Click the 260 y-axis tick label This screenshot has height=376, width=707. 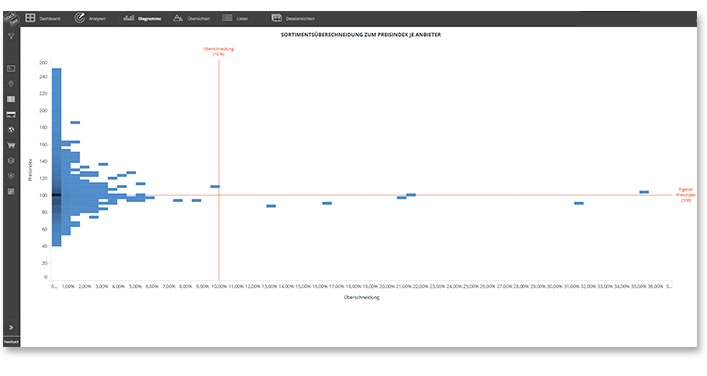tap(43, 63)
